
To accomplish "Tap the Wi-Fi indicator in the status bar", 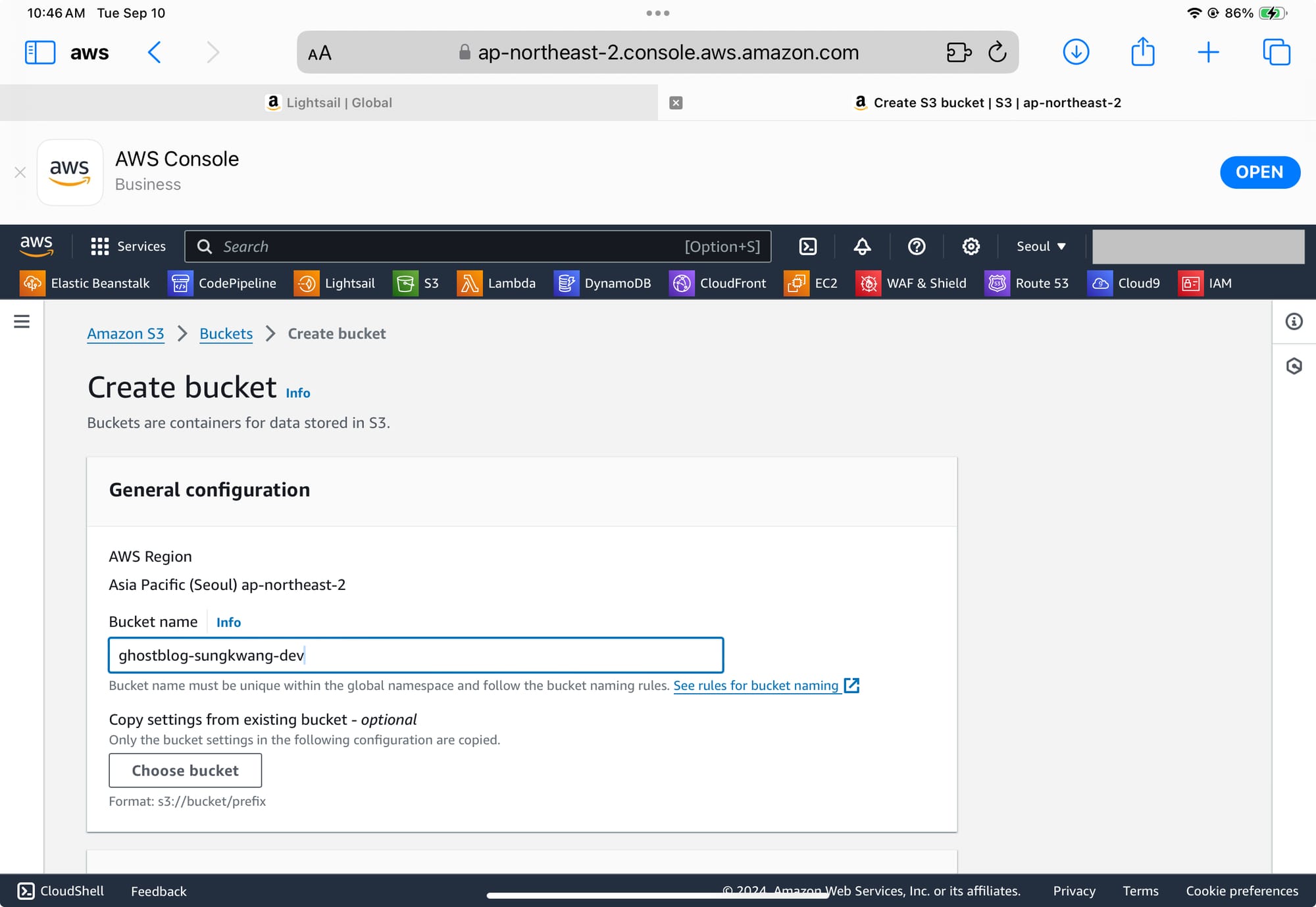I will click(x=1194, y=13).
